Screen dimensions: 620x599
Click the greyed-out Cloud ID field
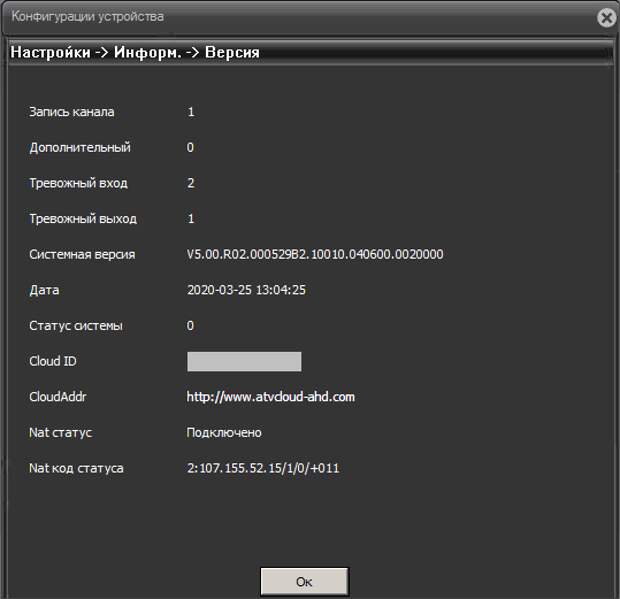pyautogui.click(x=244, y=361)
